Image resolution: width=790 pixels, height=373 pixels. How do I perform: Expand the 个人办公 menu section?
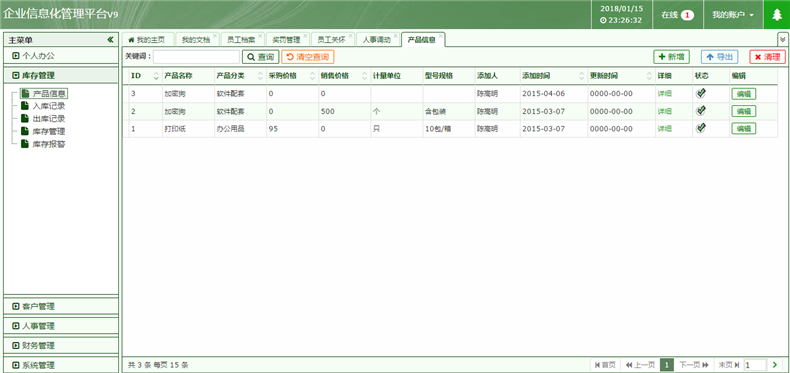click(61, 56)
